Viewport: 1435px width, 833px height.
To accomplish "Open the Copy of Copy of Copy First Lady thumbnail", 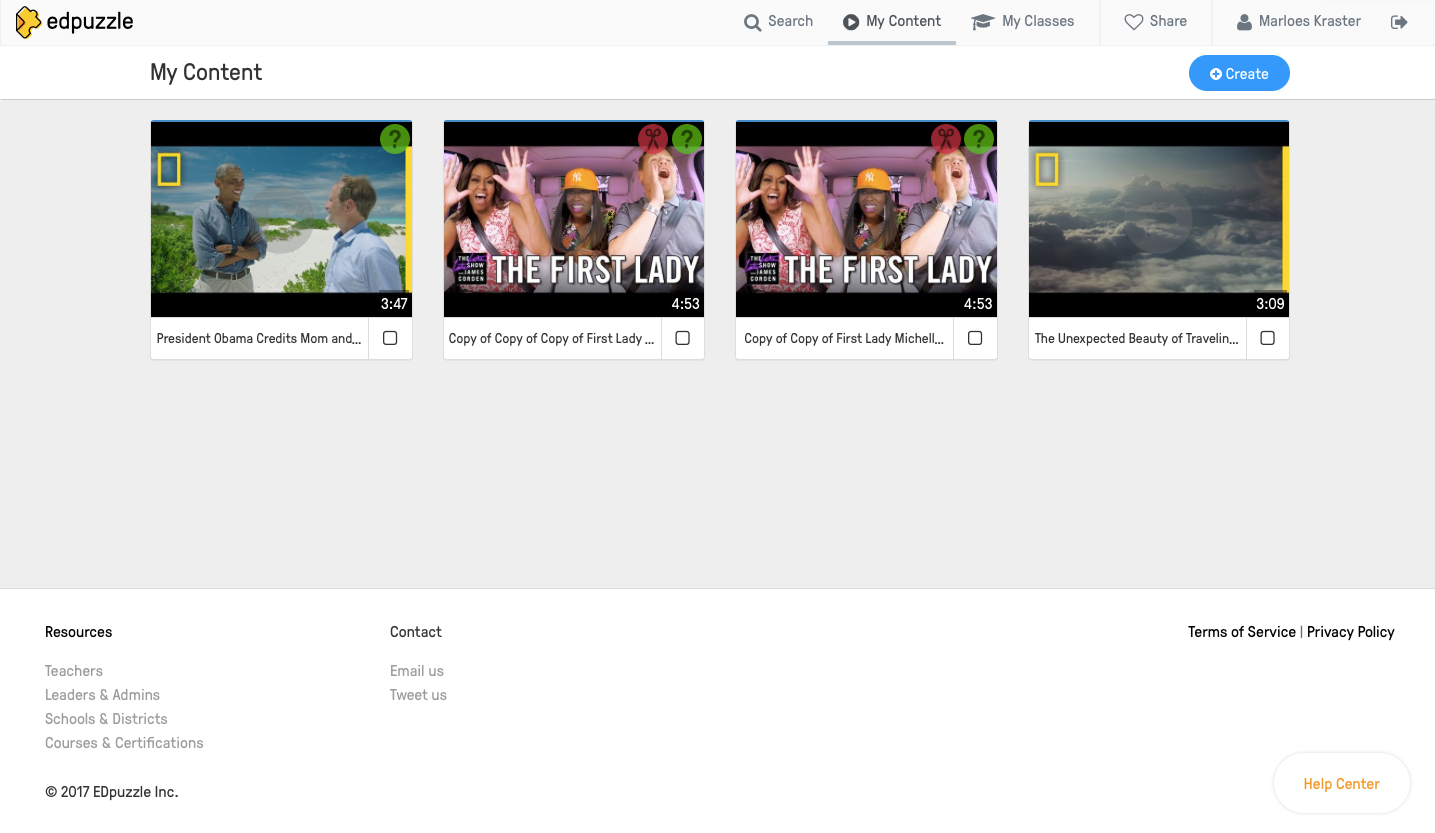I will 574,219.
